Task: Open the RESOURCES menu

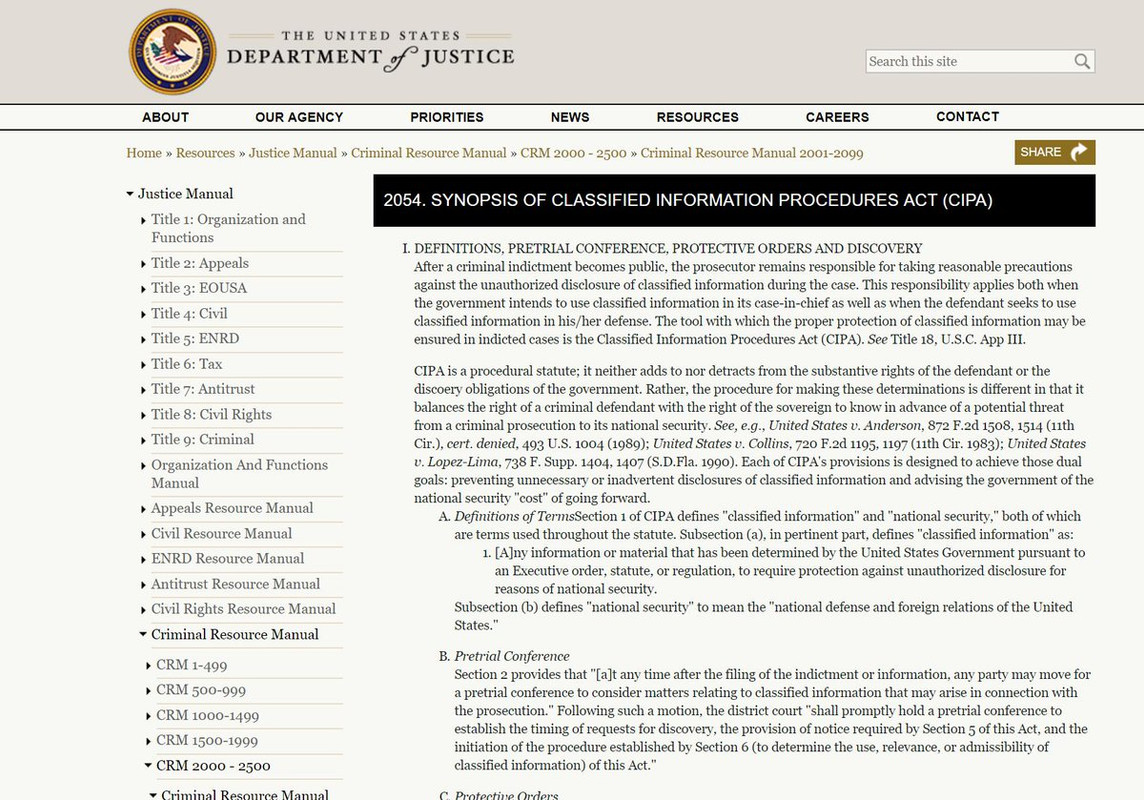Action: [697, 117]
